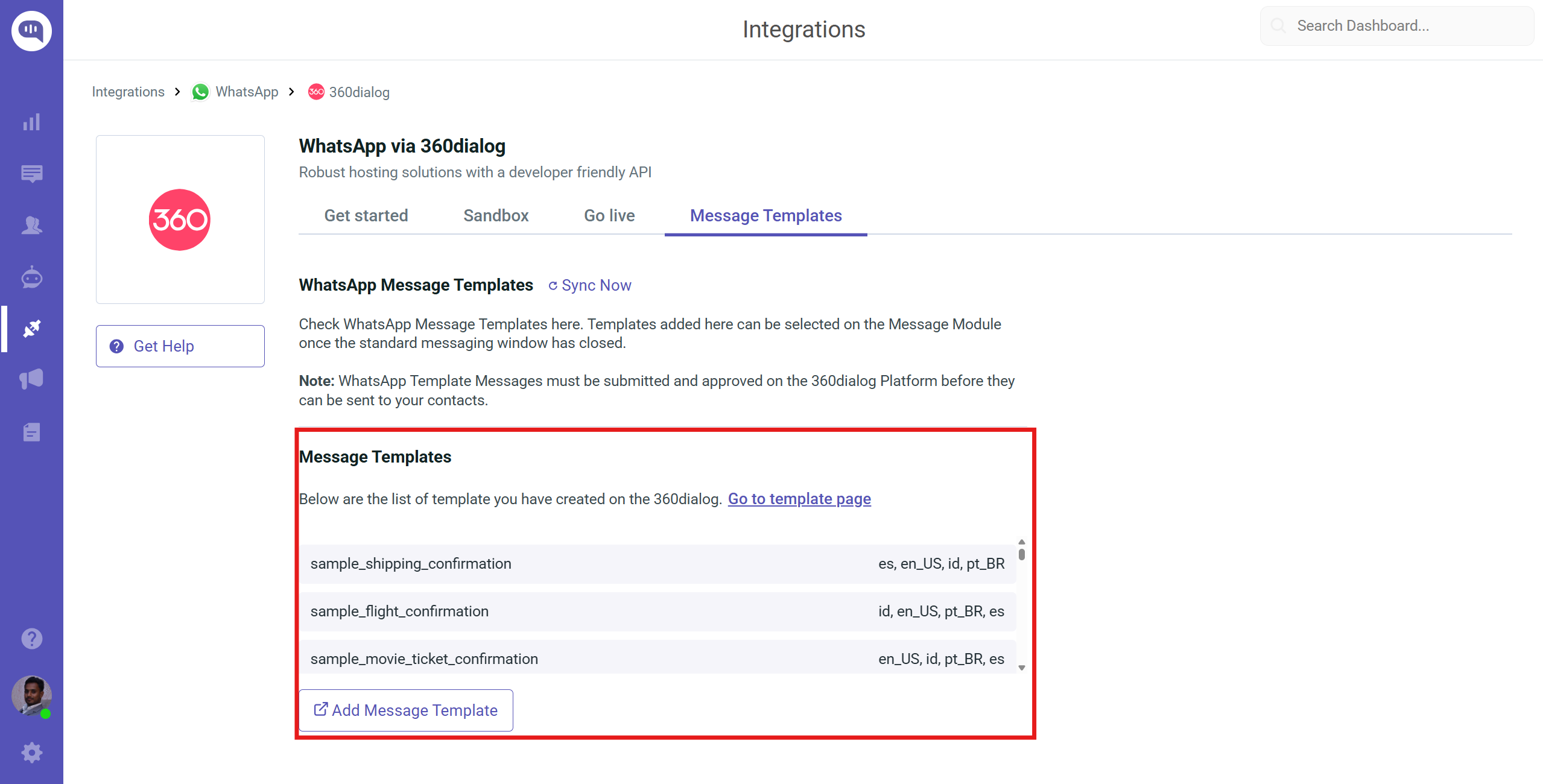Select the sample_movie_ticket_confirmation template row
This screenshot has width=1543, height=784.
pyautogui.click(x=657, y=657)
